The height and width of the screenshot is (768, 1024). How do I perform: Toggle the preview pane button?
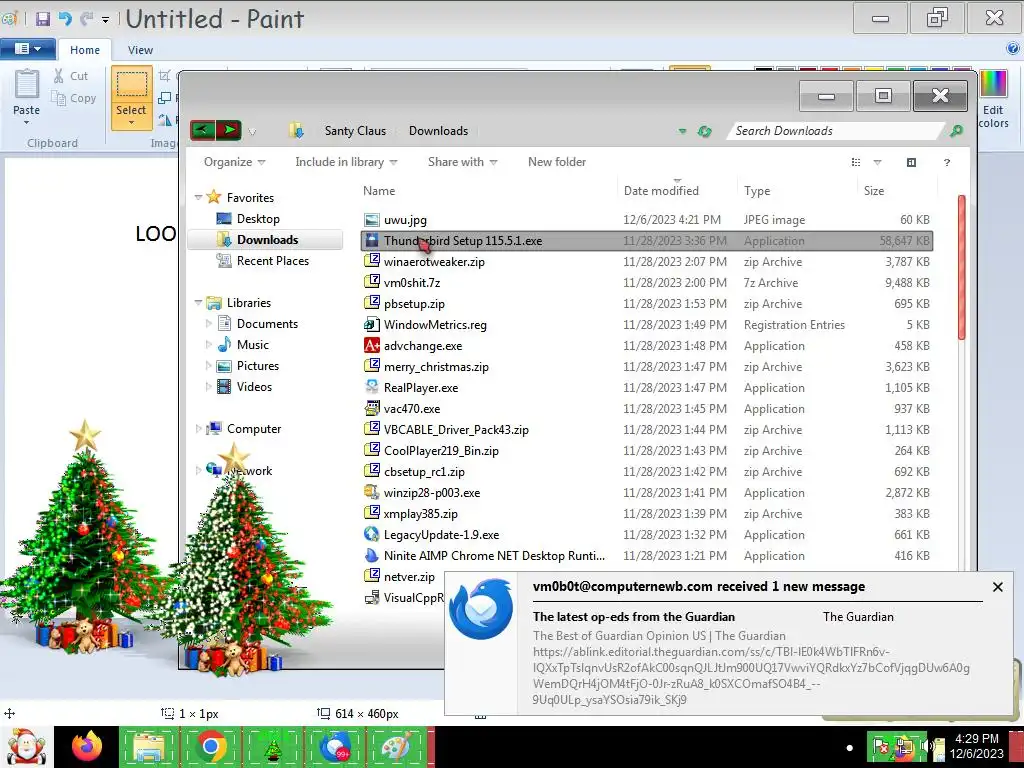[911, 162]
